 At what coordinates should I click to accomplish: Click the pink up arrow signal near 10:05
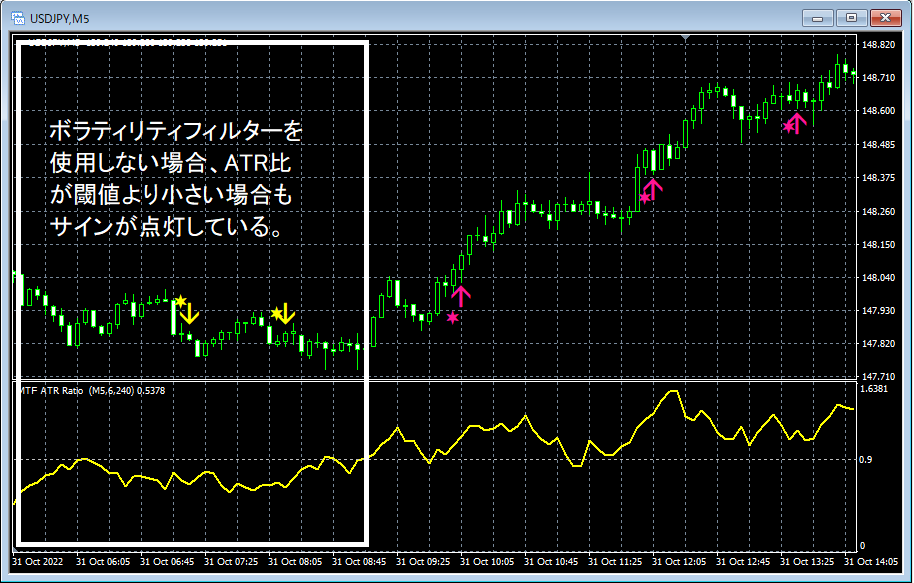(460, 296)
